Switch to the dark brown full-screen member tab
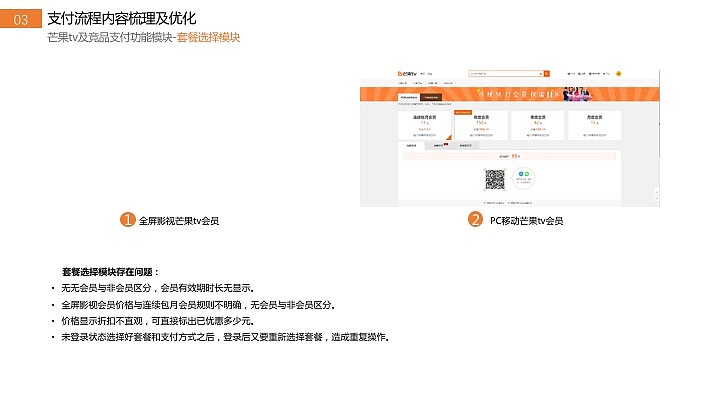Screen dimensions: 720x405 [x=431, y=97]
